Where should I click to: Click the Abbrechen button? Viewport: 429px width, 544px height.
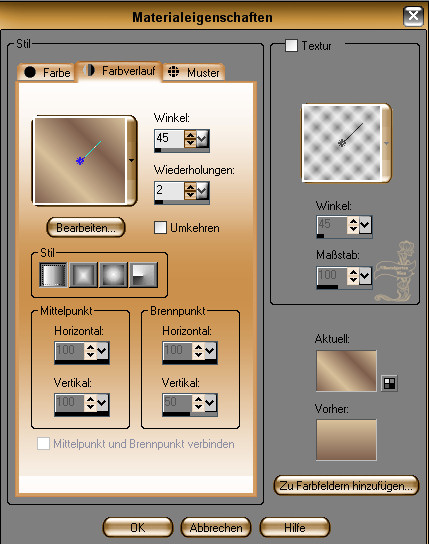[x=216, y=527]
